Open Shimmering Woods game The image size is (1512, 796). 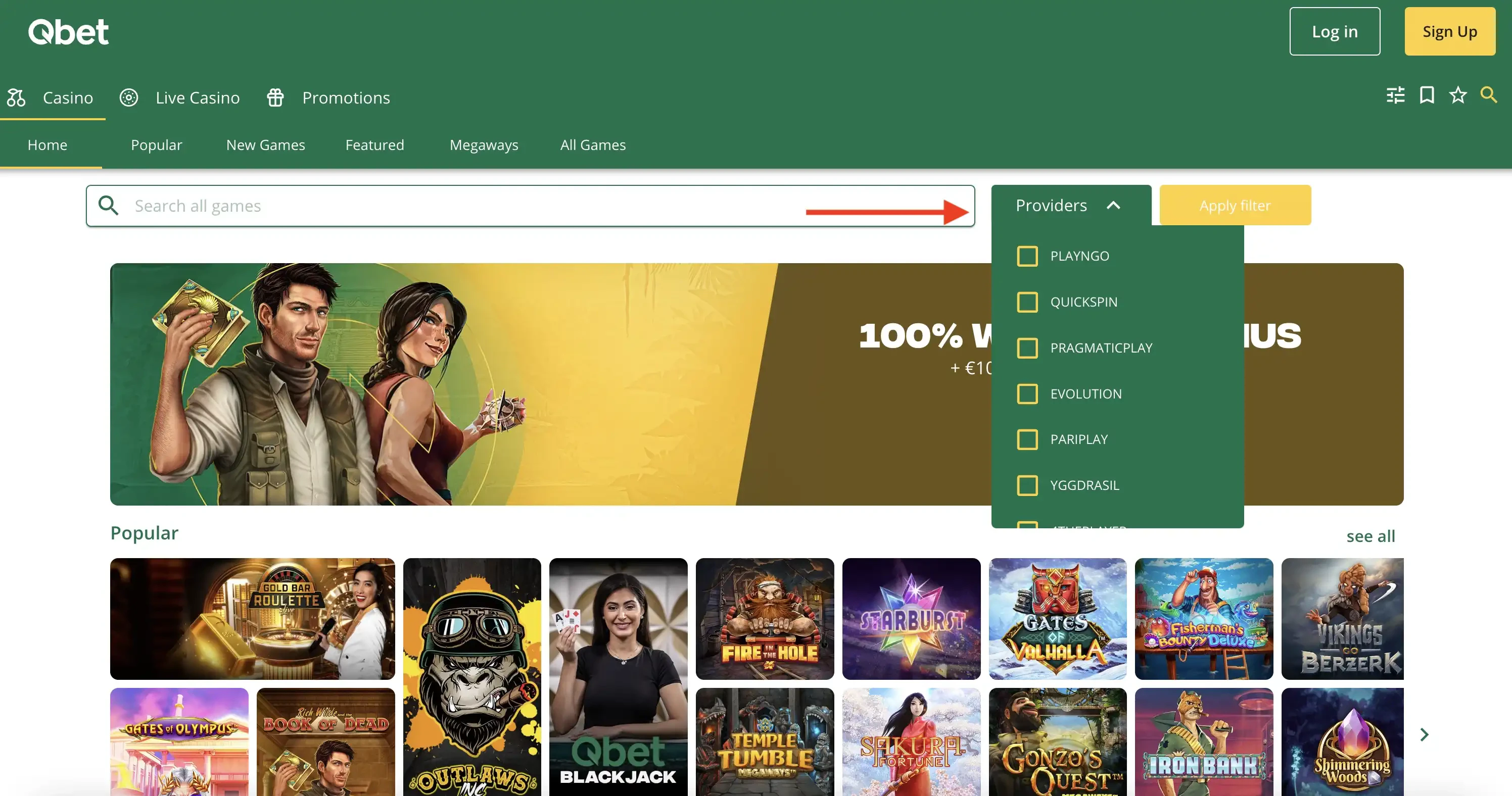click(1343, 742)
